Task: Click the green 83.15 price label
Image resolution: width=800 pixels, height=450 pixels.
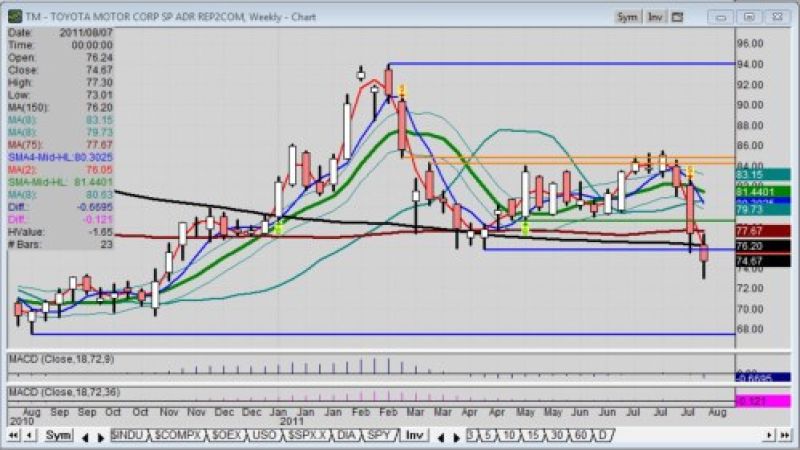Action: 765,175
